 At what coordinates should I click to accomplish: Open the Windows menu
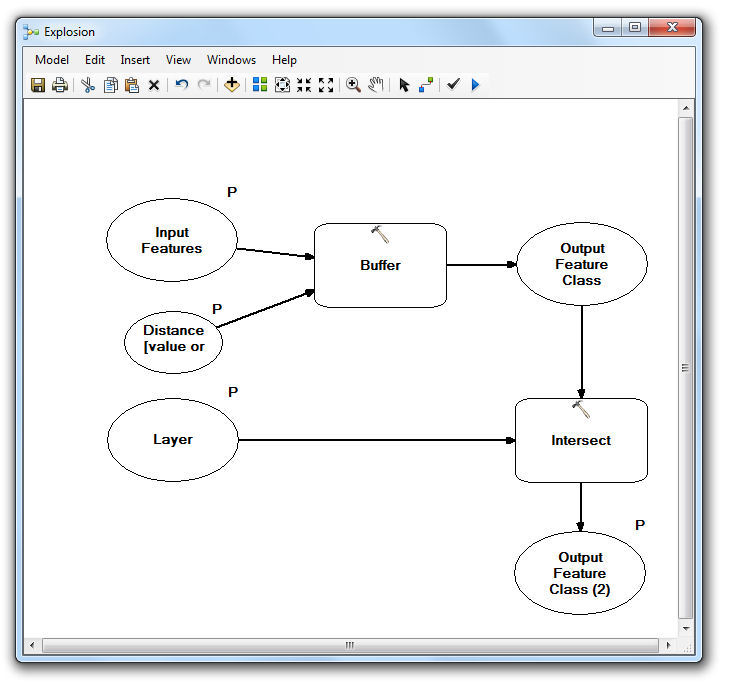point(231,60)
